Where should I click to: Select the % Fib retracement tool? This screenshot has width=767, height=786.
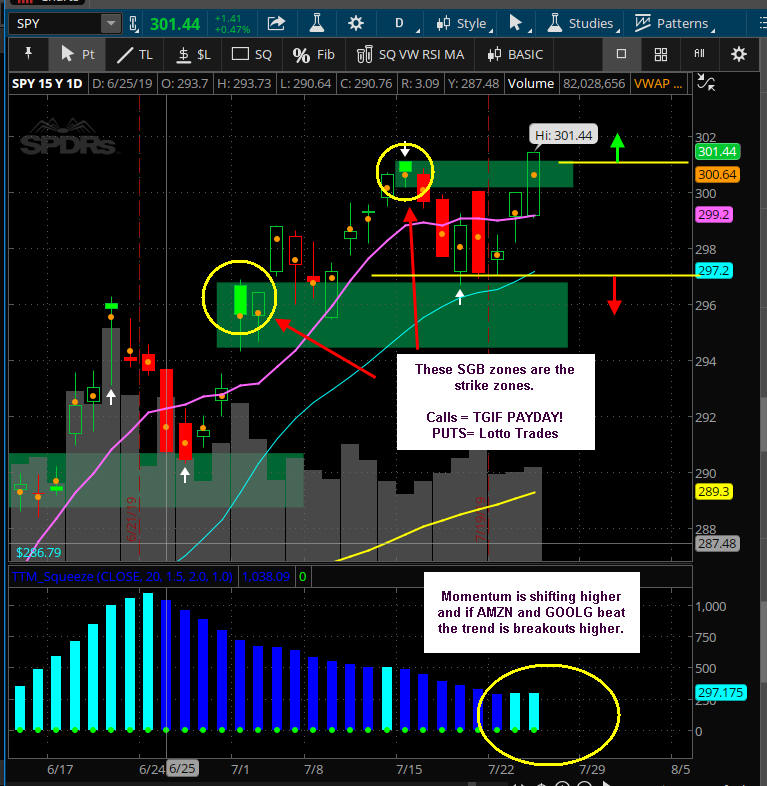pyautogui.click(x=313, y=54)
